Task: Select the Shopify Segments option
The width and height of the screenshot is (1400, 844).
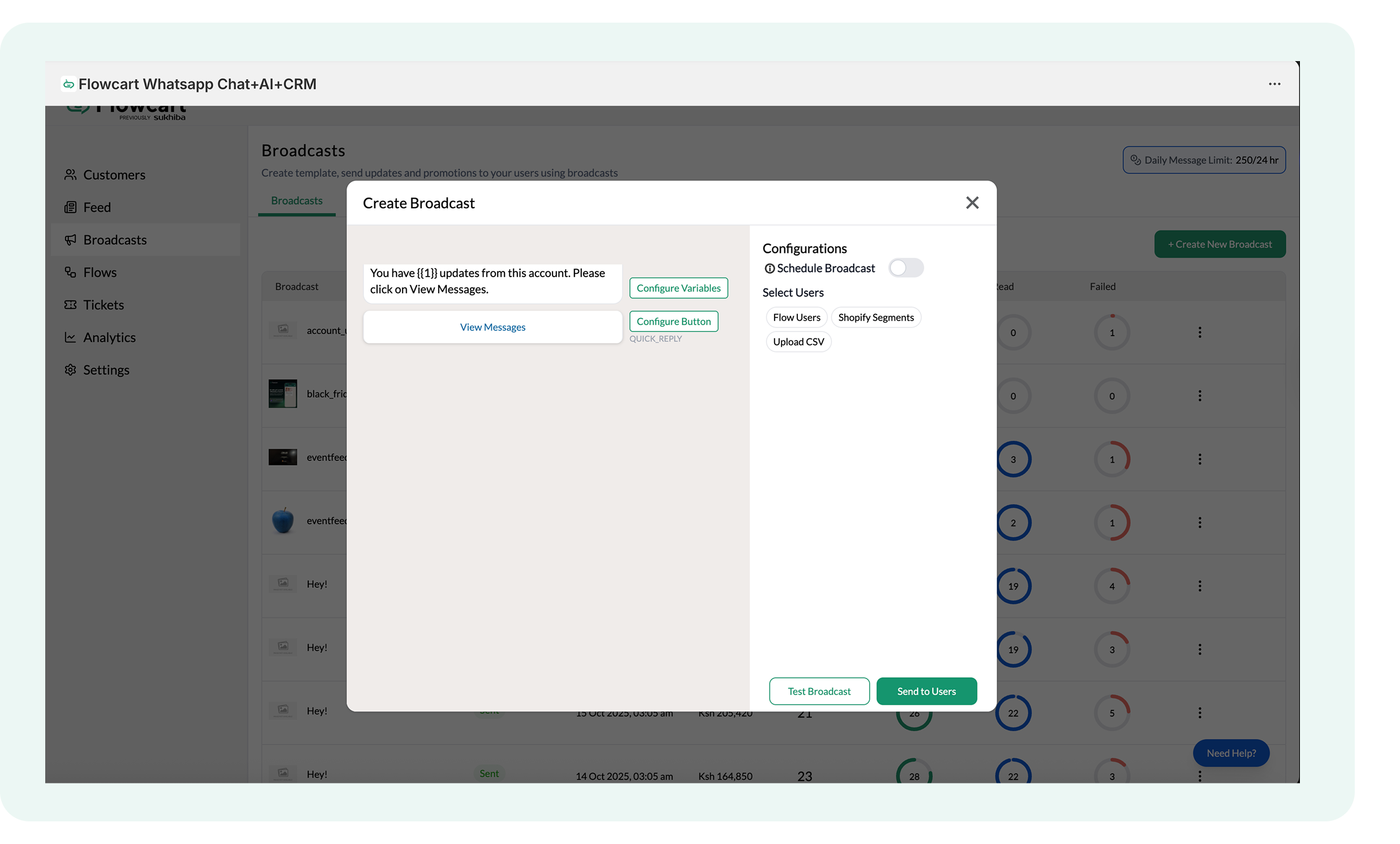Action: (876, 317)
